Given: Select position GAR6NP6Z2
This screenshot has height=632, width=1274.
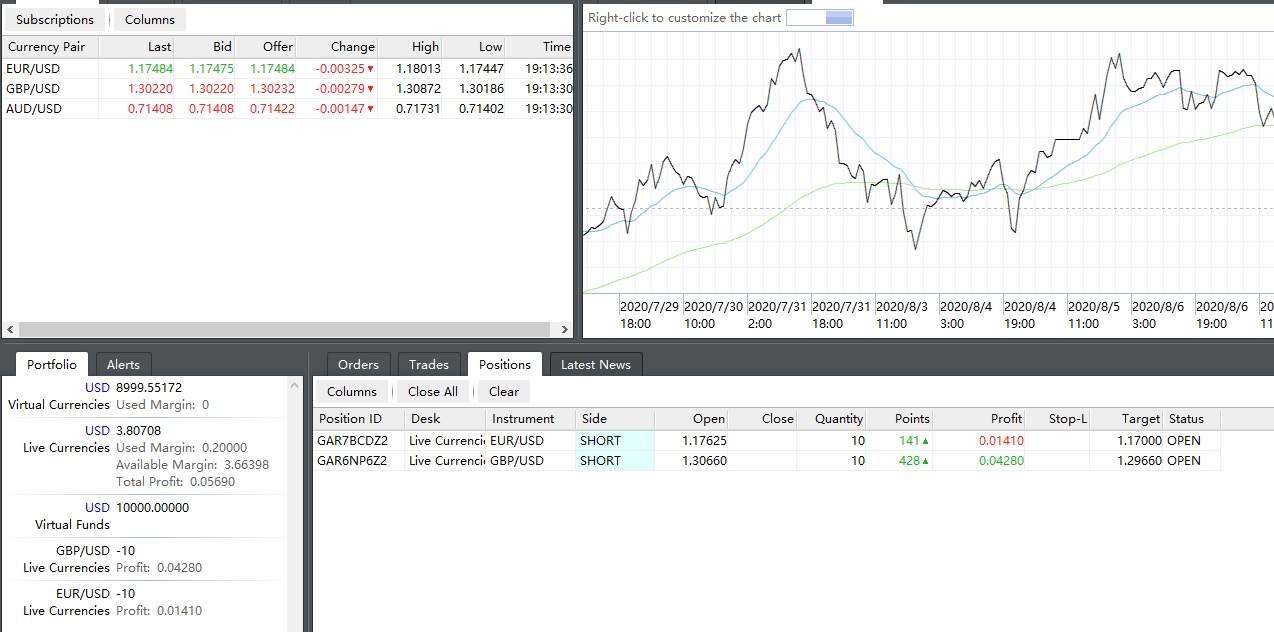Looking at the screenshot, I should click(352, 461).
